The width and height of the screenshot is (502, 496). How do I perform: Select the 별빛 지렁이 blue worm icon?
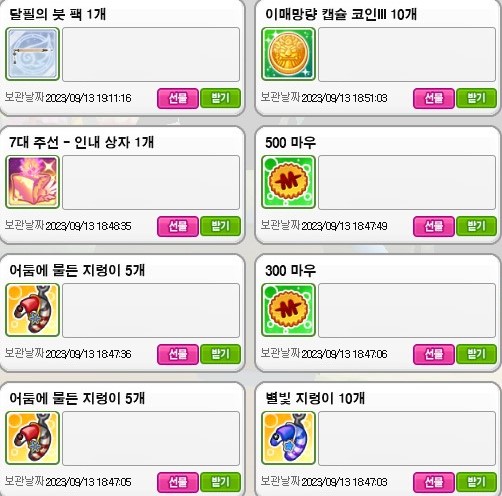288,438
